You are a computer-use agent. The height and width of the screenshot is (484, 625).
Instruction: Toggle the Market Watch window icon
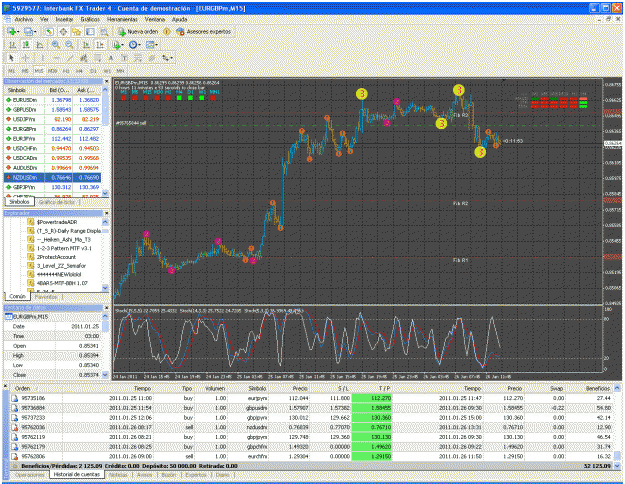(x=49, y=31)
